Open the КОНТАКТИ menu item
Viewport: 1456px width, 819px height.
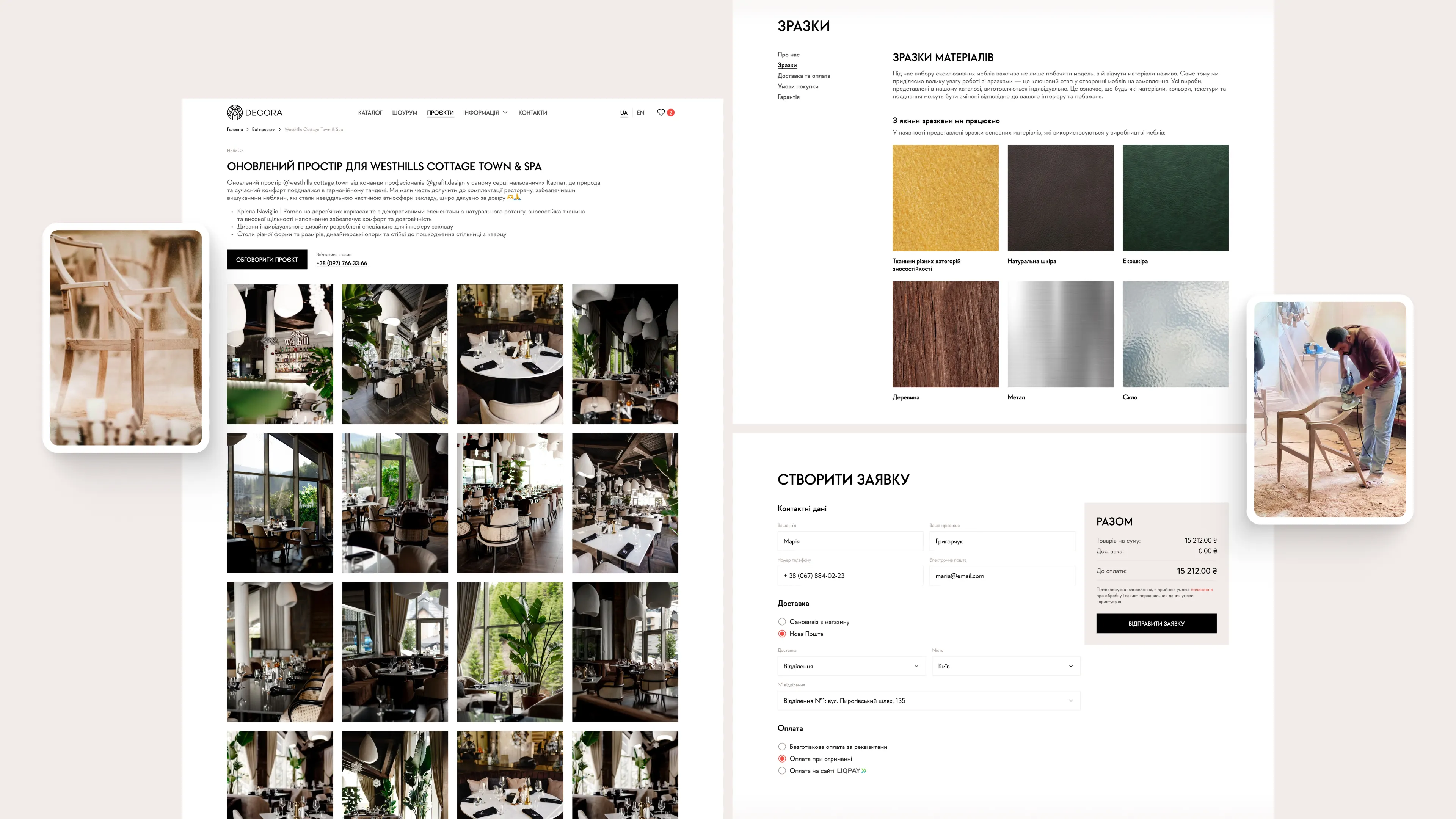pos(532,113)
